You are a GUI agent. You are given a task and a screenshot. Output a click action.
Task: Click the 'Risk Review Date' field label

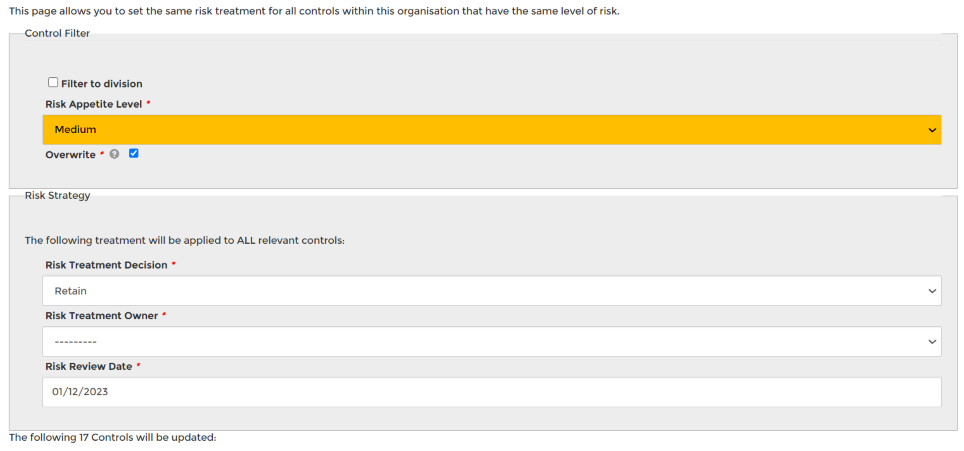(x=88, y=366)
